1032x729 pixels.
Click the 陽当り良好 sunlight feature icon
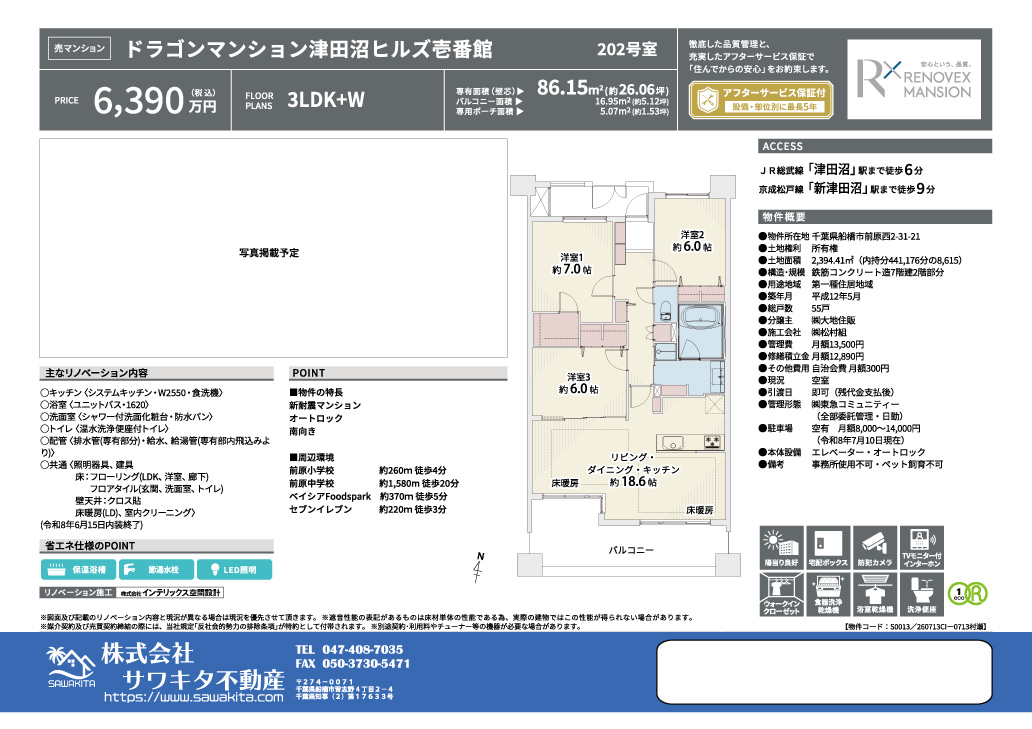pyautogui.click(x=781, y=547)
